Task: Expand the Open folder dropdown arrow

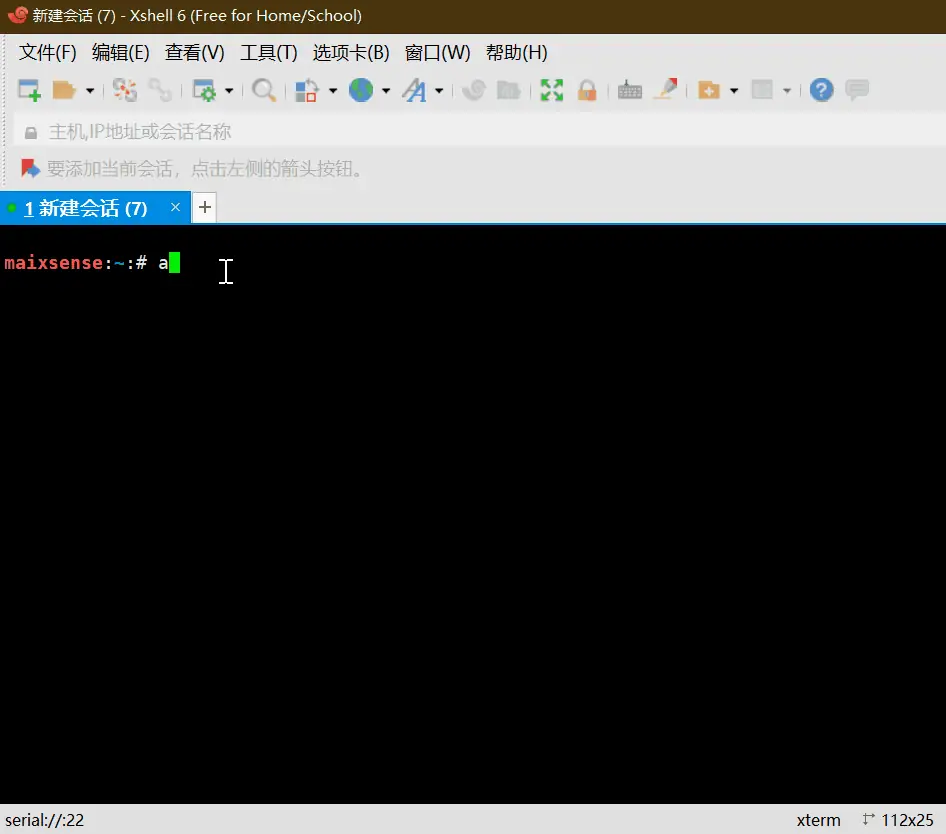Action: (x=90, y=91)
